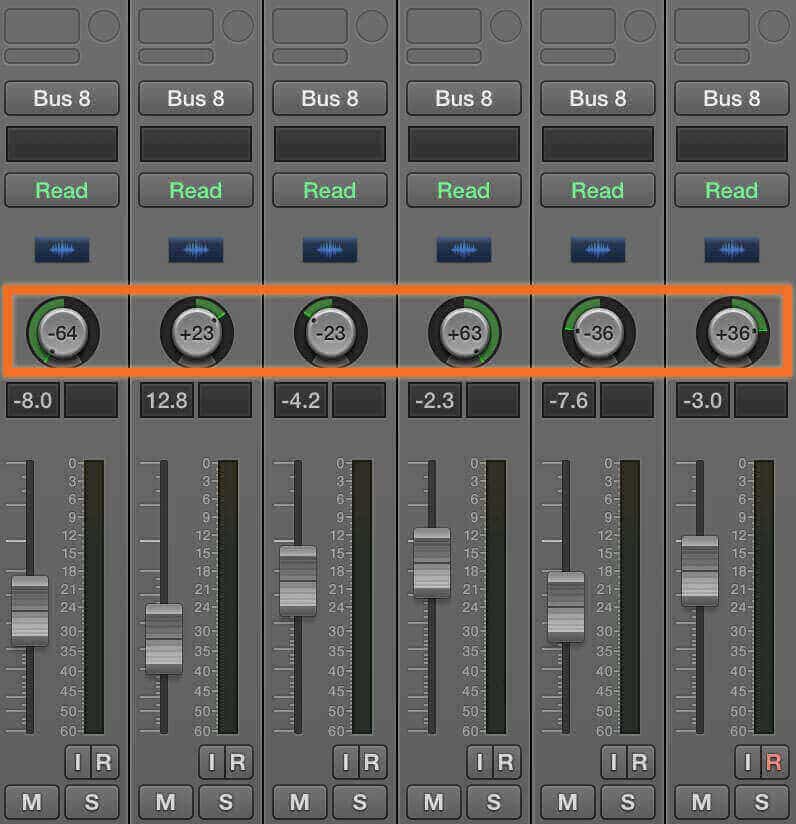Click the waveform icon on the -64 pan strip
The width and height of the screenshot is (796, 824).
click(x=62, y=250)
